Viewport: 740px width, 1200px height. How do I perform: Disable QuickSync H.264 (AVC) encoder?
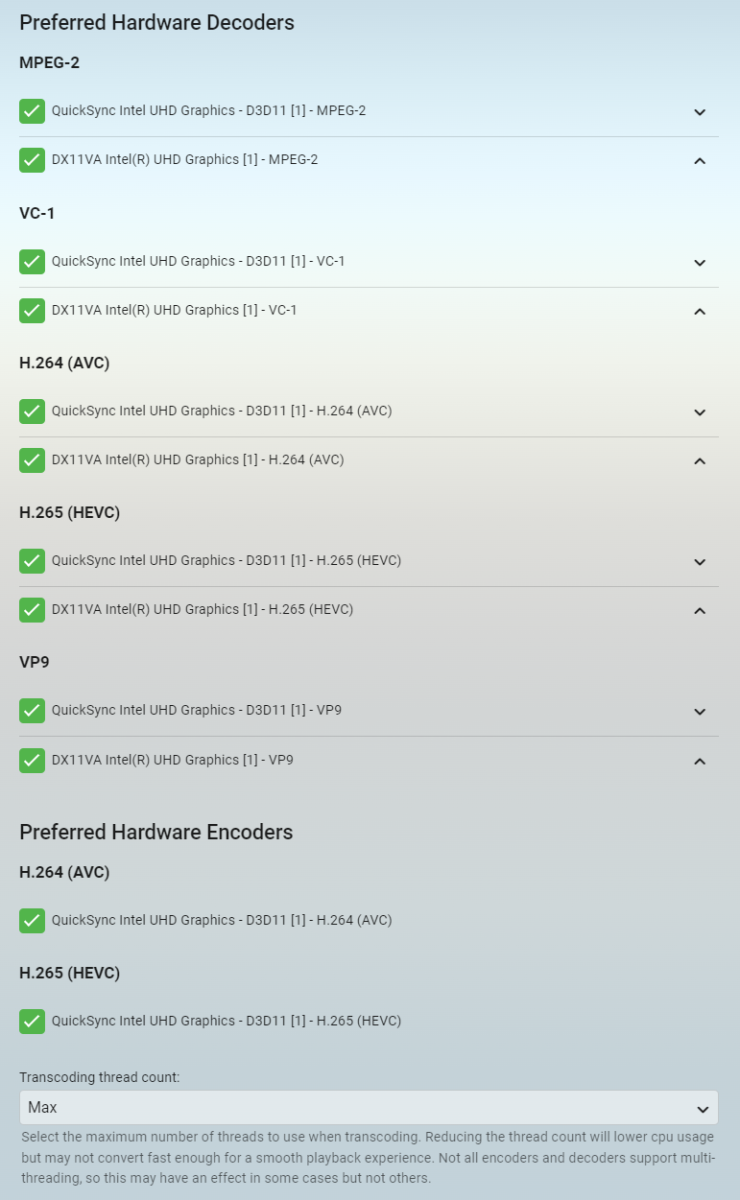[x=32, y=921]
